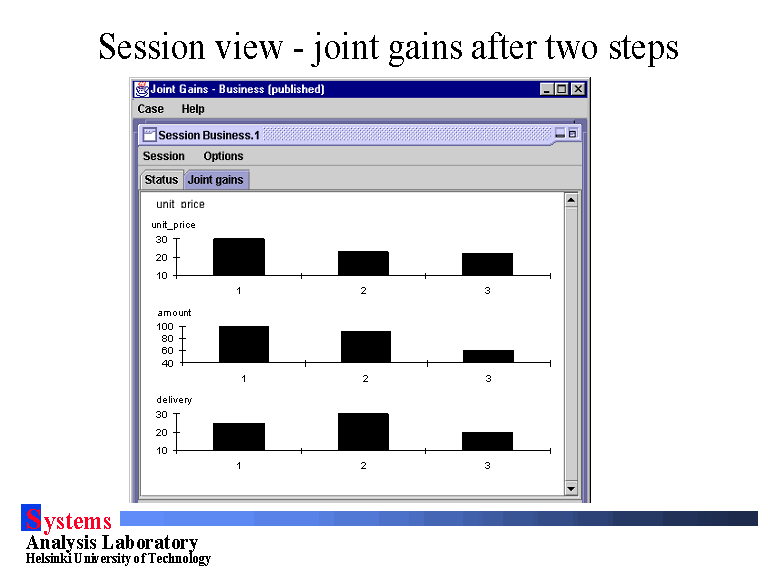Open the Session menu
Viewport: 768px width, 576px height.
pos(164,156)
